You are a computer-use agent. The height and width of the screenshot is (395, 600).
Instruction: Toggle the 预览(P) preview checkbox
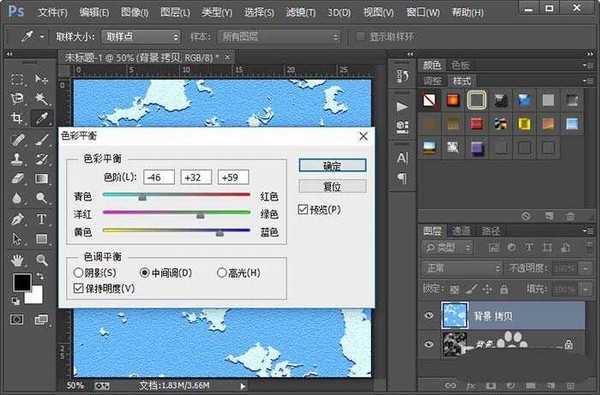click(303, 210)
